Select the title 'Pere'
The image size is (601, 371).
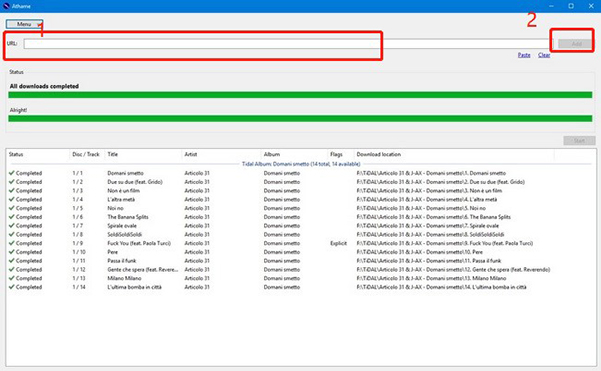113,252
